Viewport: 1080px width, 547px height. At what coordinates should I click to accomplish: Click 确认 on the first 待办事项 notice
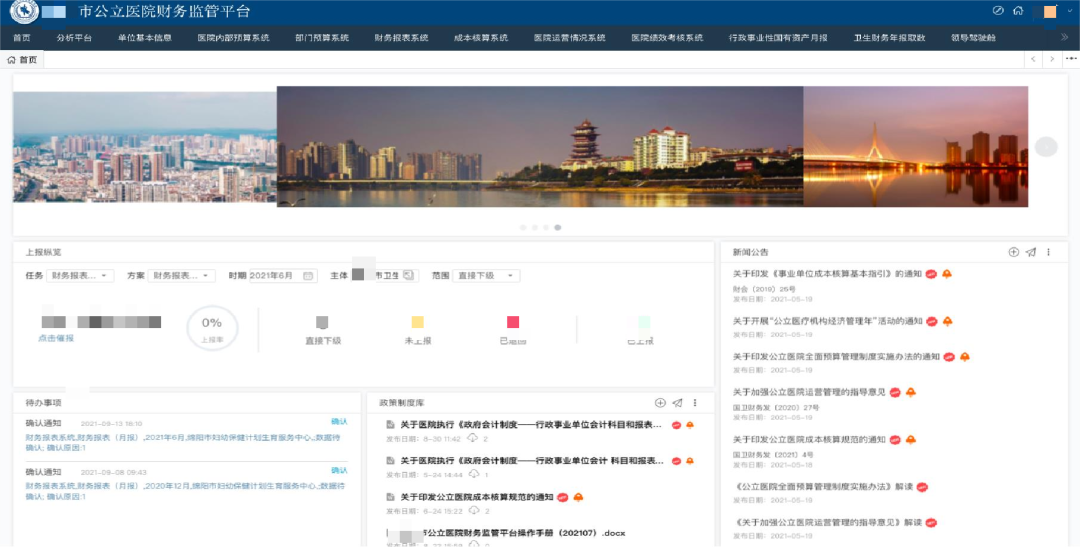(339, 422)
